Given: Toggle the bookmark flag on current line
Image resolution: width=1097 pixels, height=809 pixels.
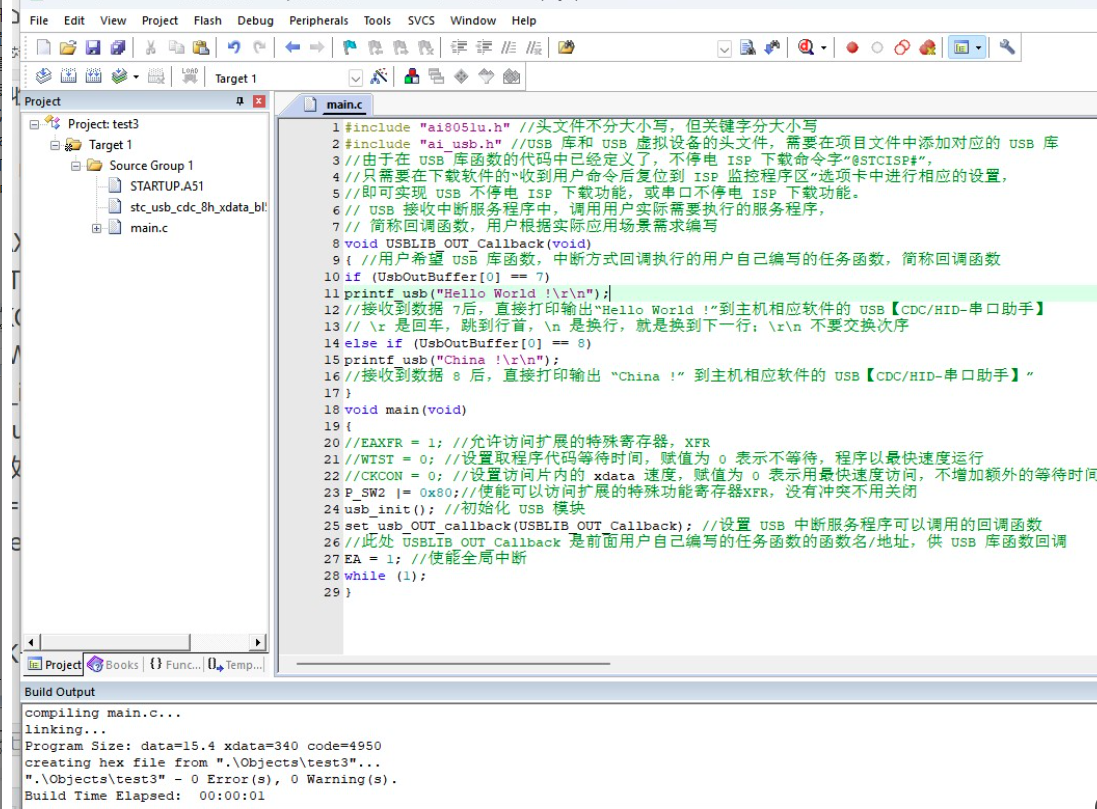Looking at the screenshot, I should click(x=350, y=47).
